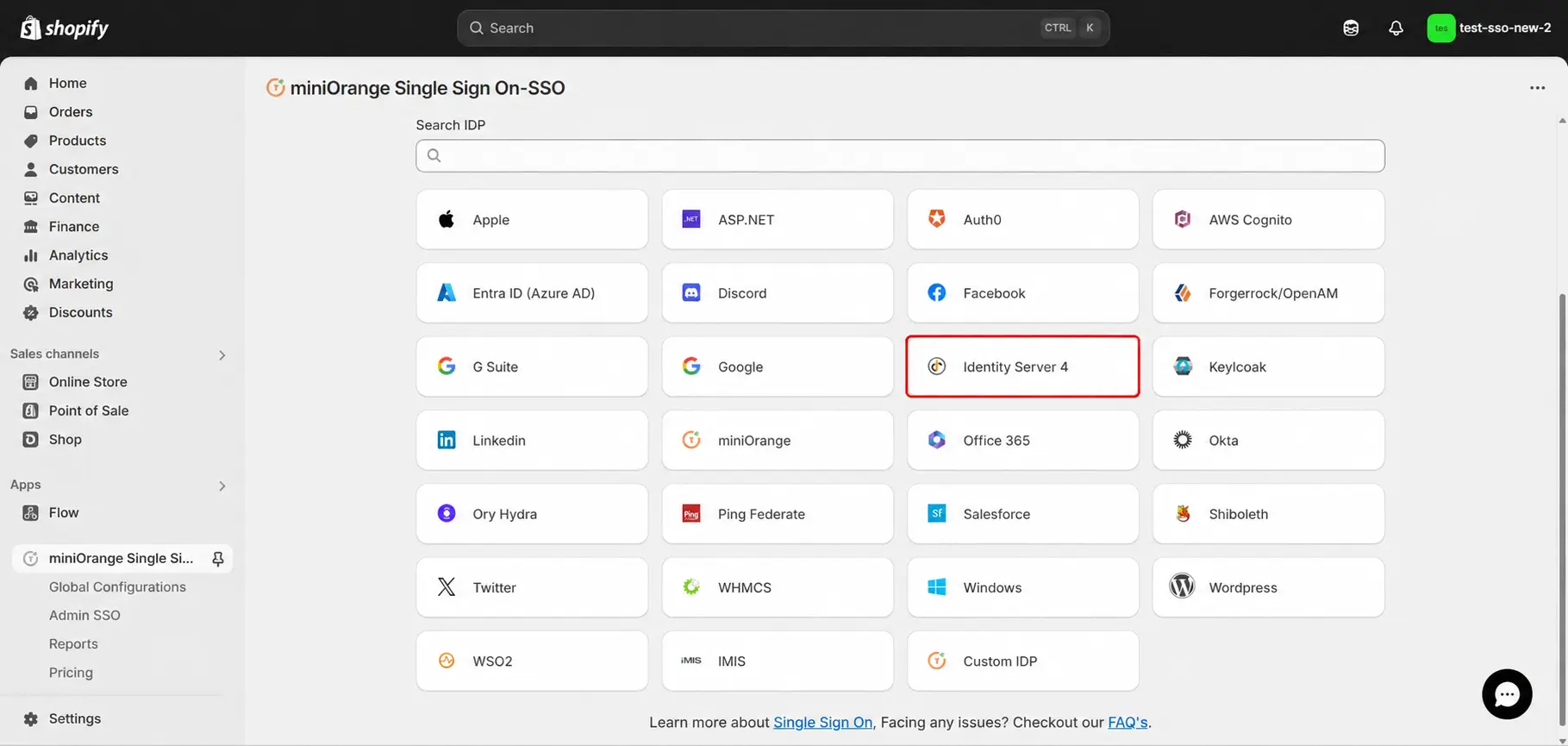The image size is (1568, 746).
Task: Click the Discounts badge icon
Action: [31, 312]
